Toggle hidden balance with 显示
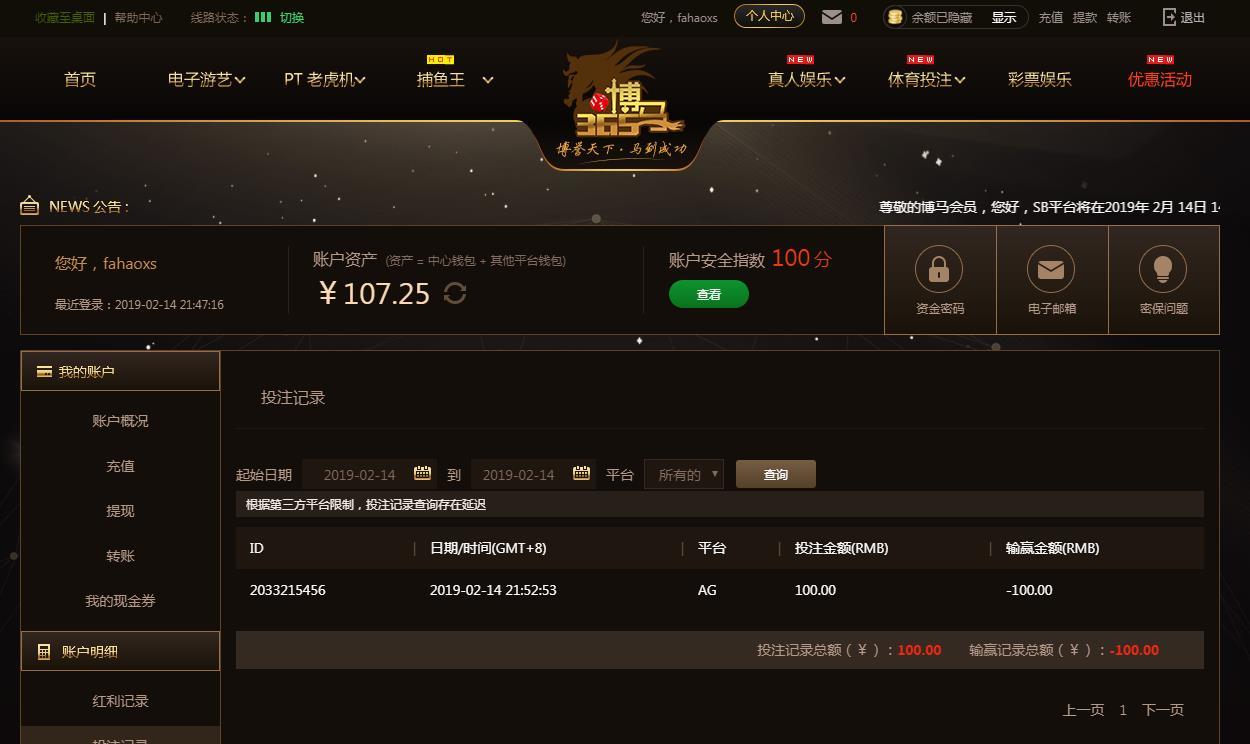 [x=1003, y=17]
